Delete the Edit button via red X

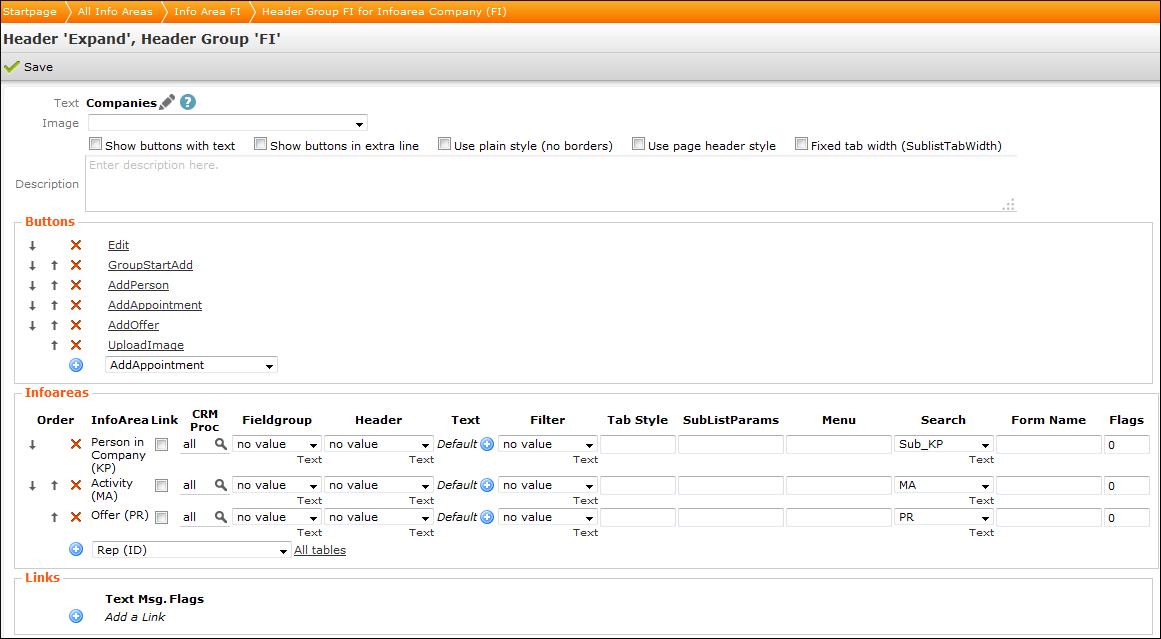pos(75,245)
